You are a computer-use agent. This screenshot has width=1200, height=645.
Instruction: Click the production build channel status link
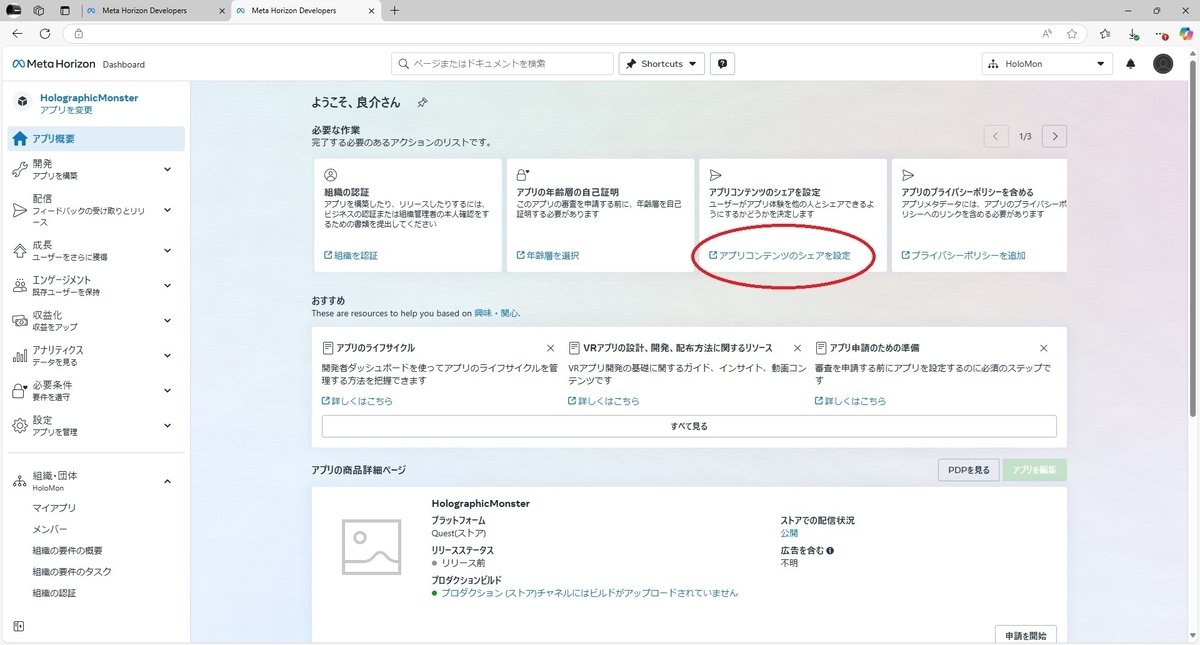pyautogui.click(x=589, y=593)
